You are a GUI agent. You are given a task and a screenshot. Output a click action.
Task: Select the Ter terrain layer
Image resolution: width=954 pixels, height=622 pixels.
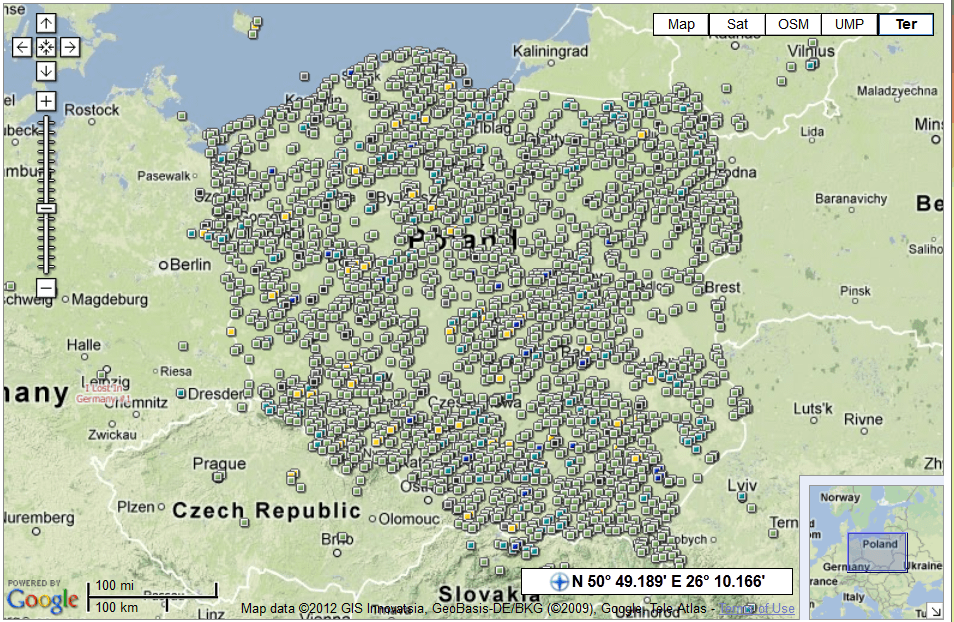[906, 25]
